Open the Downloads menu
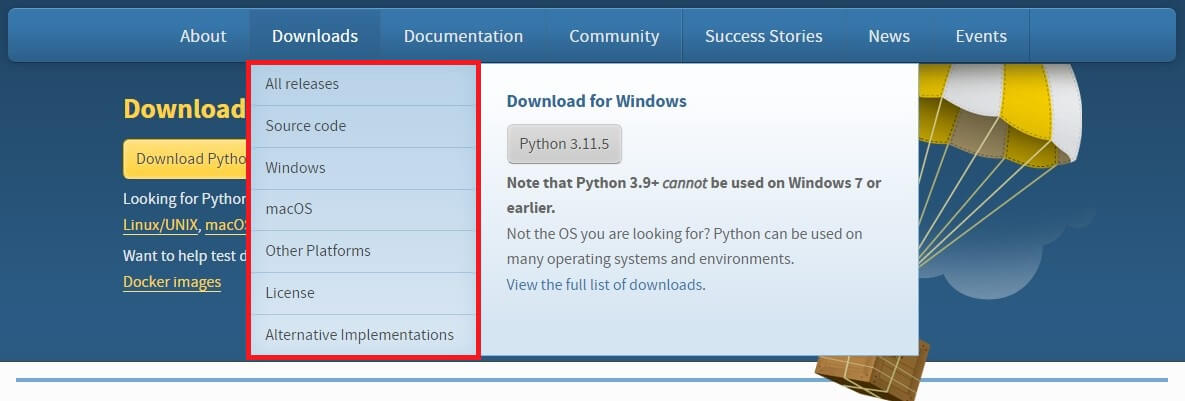 (315, 35)
